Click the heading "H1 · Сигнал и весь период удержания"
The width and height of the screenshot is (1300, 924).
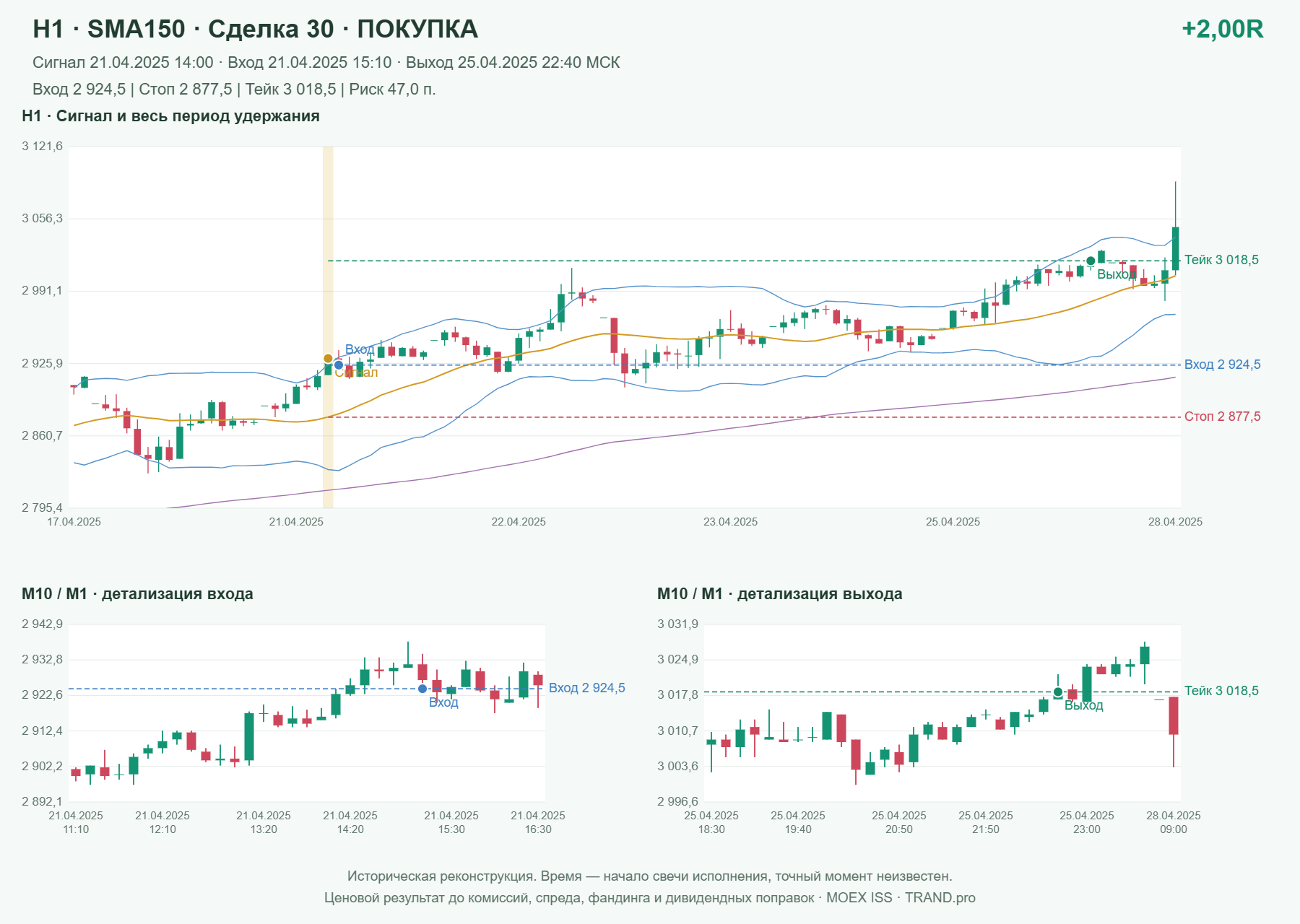170,116
